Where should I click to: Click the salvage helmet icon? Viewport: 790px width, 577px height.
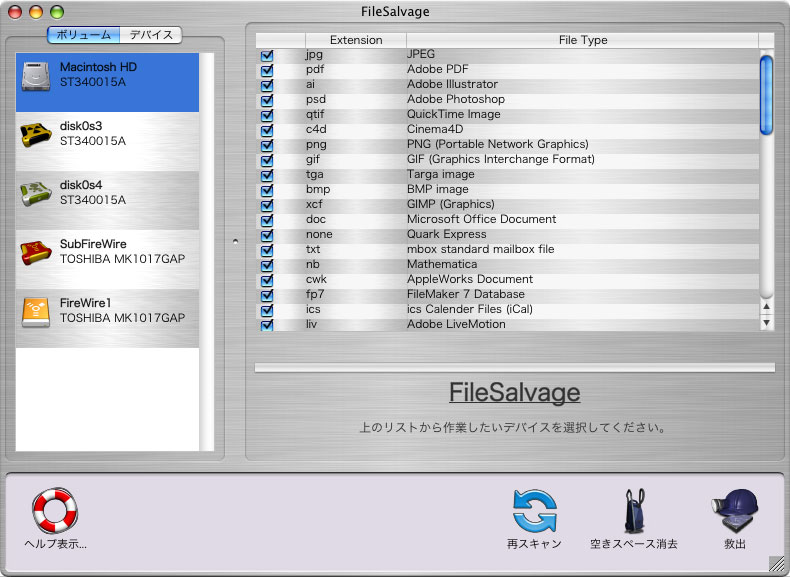[x=735, y=511]
